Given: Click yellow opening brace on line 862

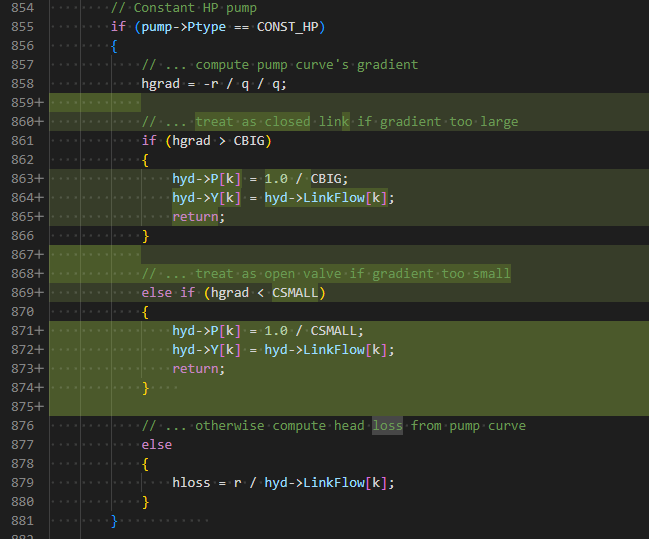Looking at the screenshot, I should [x=145, y=160].
